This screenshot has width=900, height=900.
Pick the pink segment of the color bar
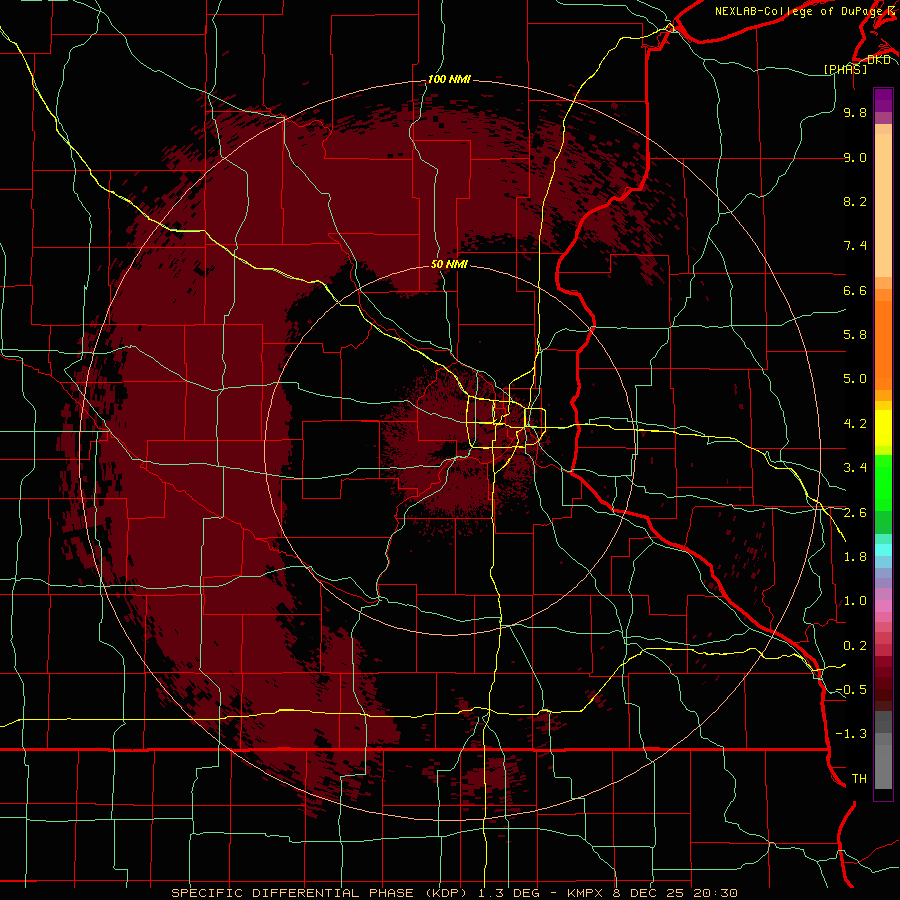pos(883,606)
